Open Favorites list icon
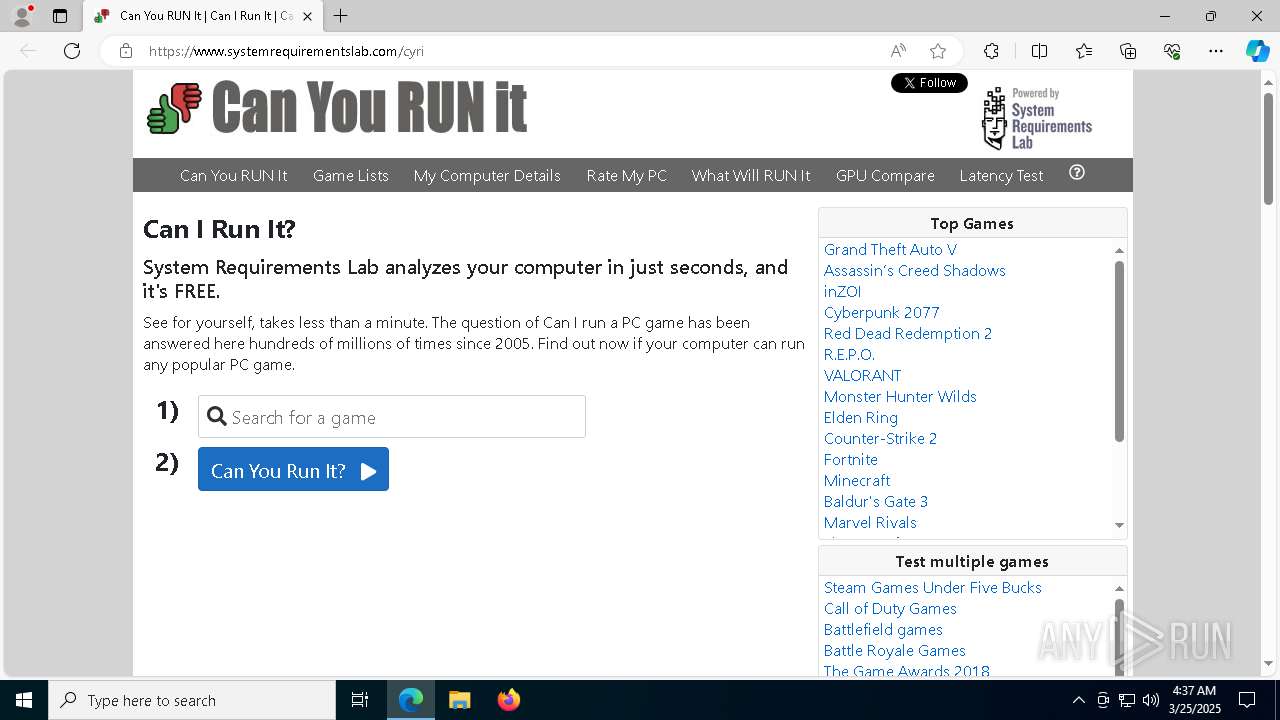Viewport: 1280px width, 720px height. tap(1084, 51)
